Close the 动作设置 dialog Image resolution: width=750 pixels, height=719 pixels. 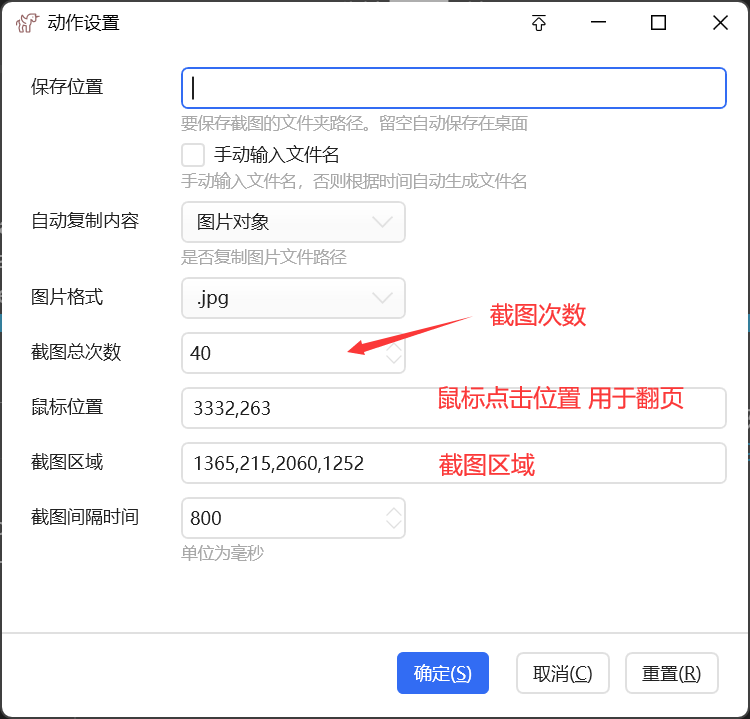720,22
